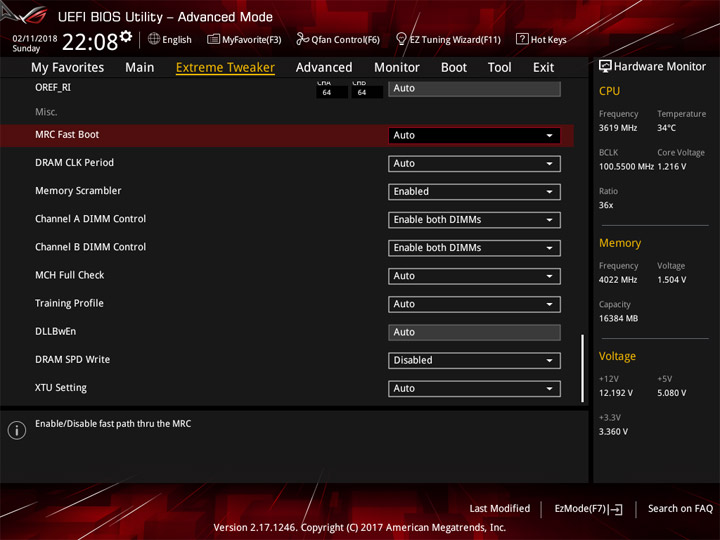This screenshot has height=540, width=720.
Task: Open Hot Keys question mark icon
Action: (x=522, y=39)
